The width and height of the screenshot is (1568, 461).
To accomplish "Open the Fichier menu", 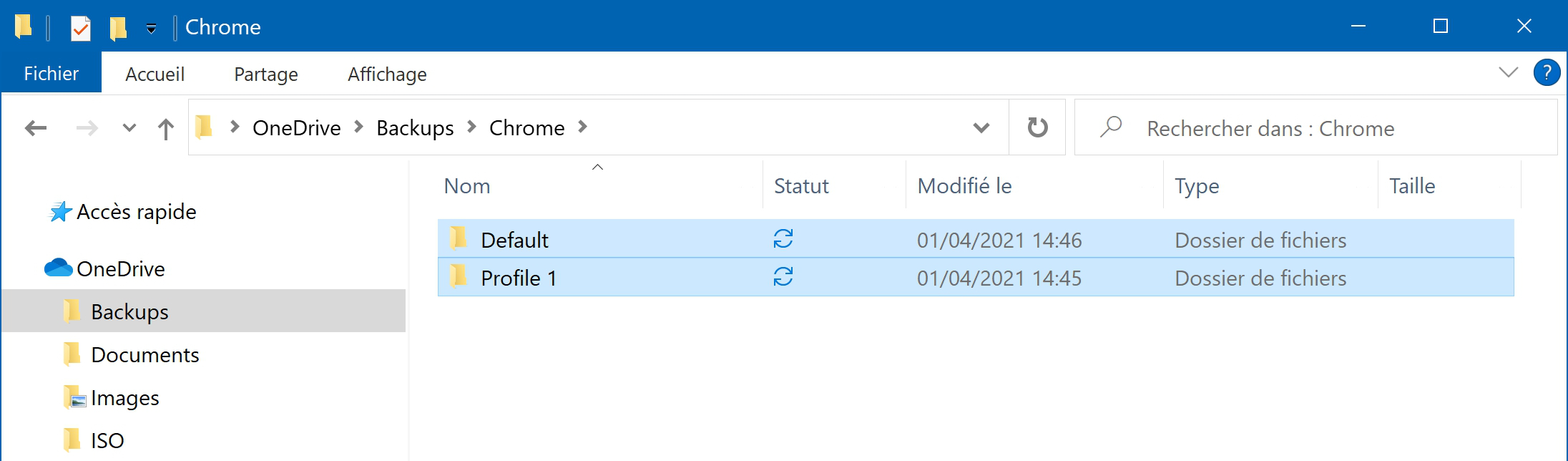I will (x=51, y=73).
